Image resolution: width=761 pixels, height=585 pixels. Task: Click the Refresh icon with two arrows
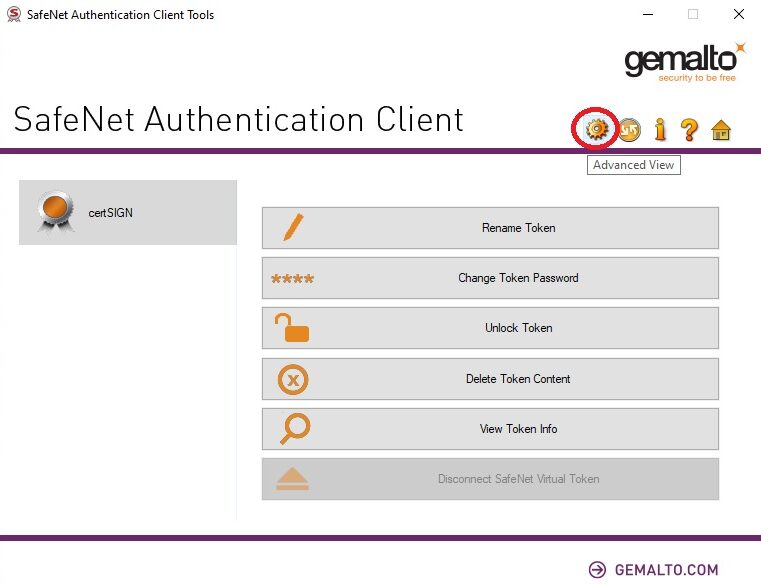628,130
